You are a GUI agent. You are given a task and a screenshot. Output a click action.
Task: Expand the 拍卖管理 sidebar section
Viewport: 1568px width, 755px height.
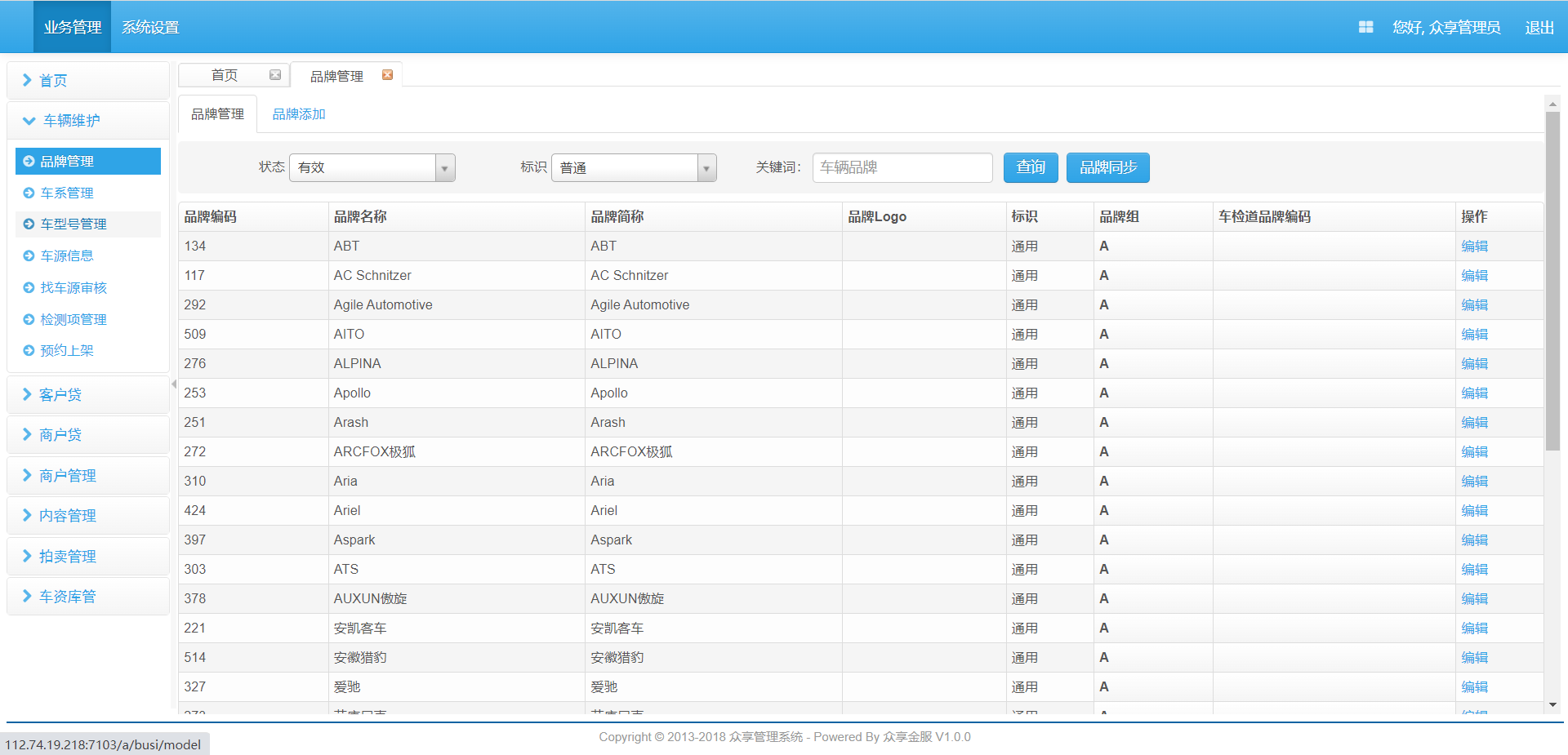88,557
